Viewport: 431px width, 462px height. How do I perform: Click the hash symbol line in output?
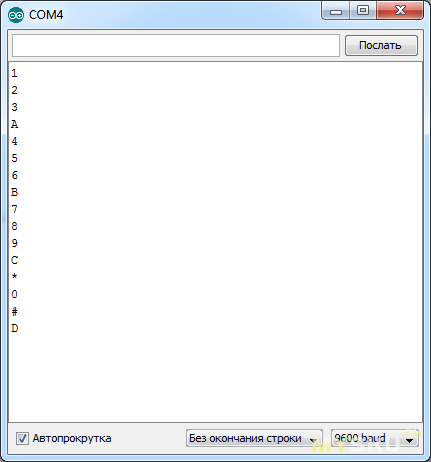pos(14,312)
